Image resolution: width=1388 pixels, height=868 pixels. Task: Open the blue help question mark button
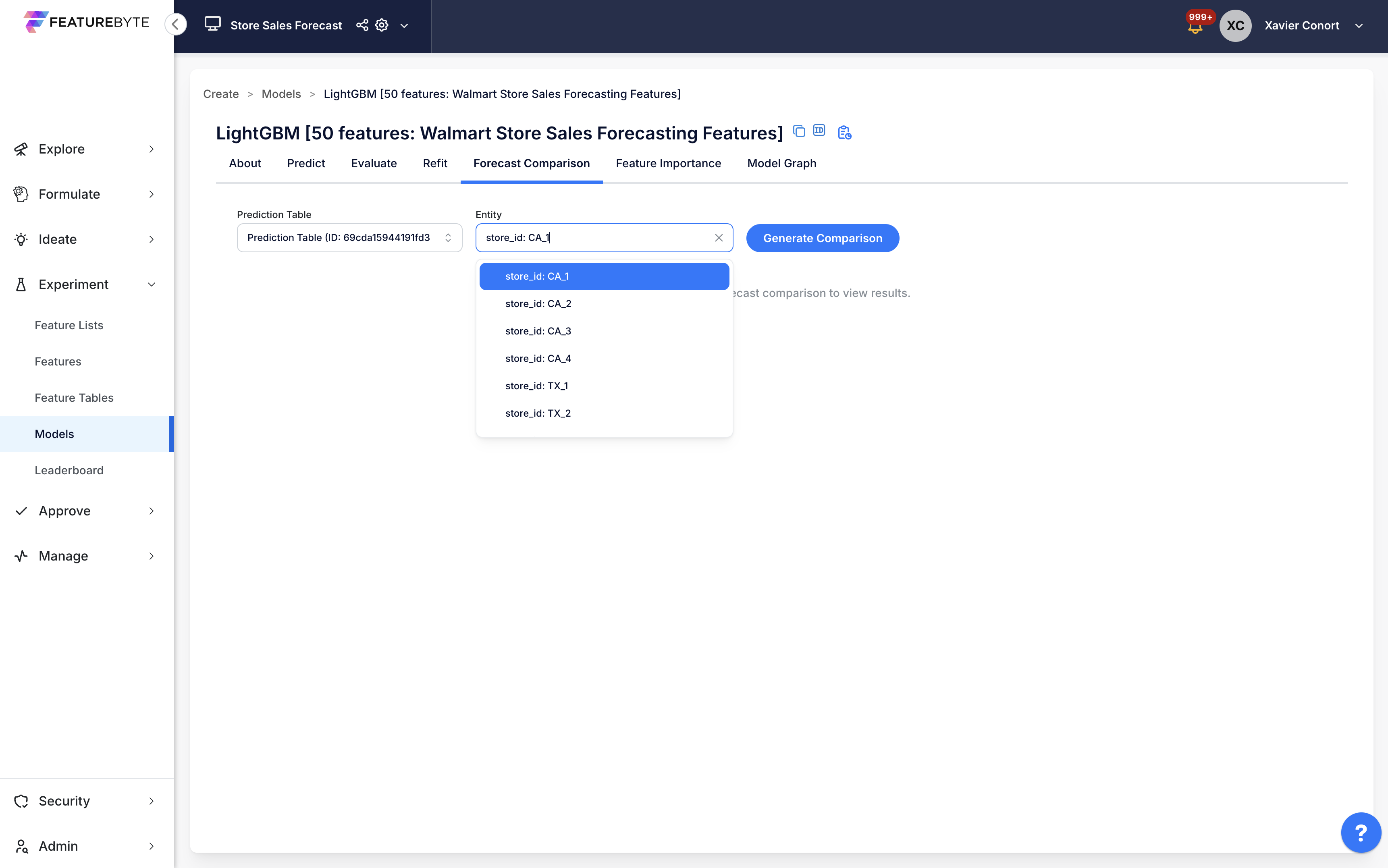pos(1361,833)
